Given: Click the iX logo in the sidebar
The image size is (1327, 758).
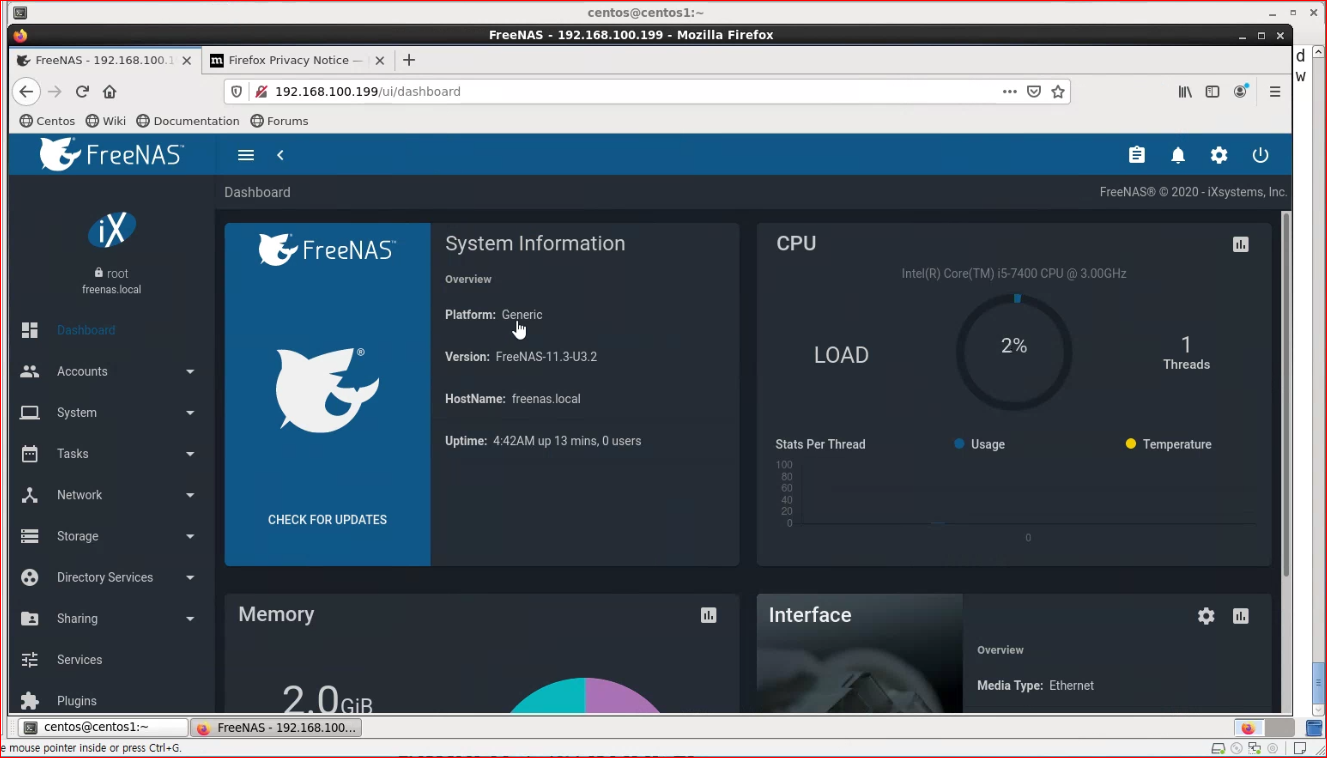Looking at the screenshot, I should (x=111, y=230).
